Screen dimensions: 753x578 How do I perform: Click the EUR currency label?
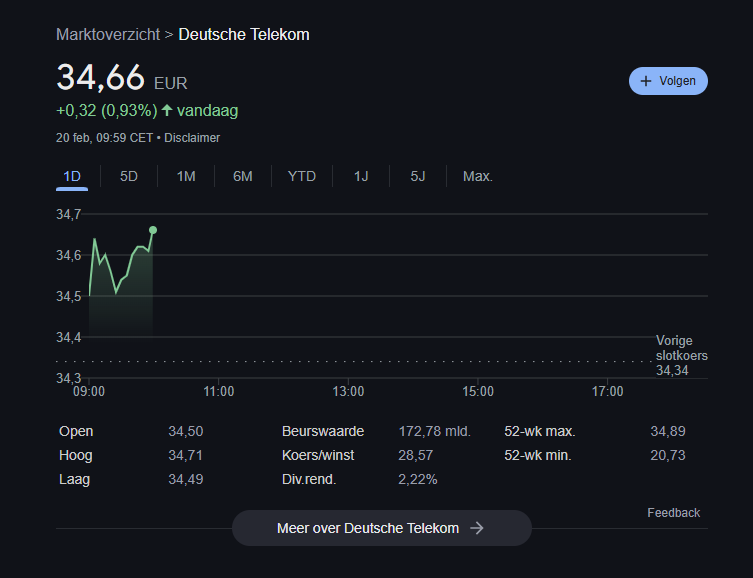[170, 84]
